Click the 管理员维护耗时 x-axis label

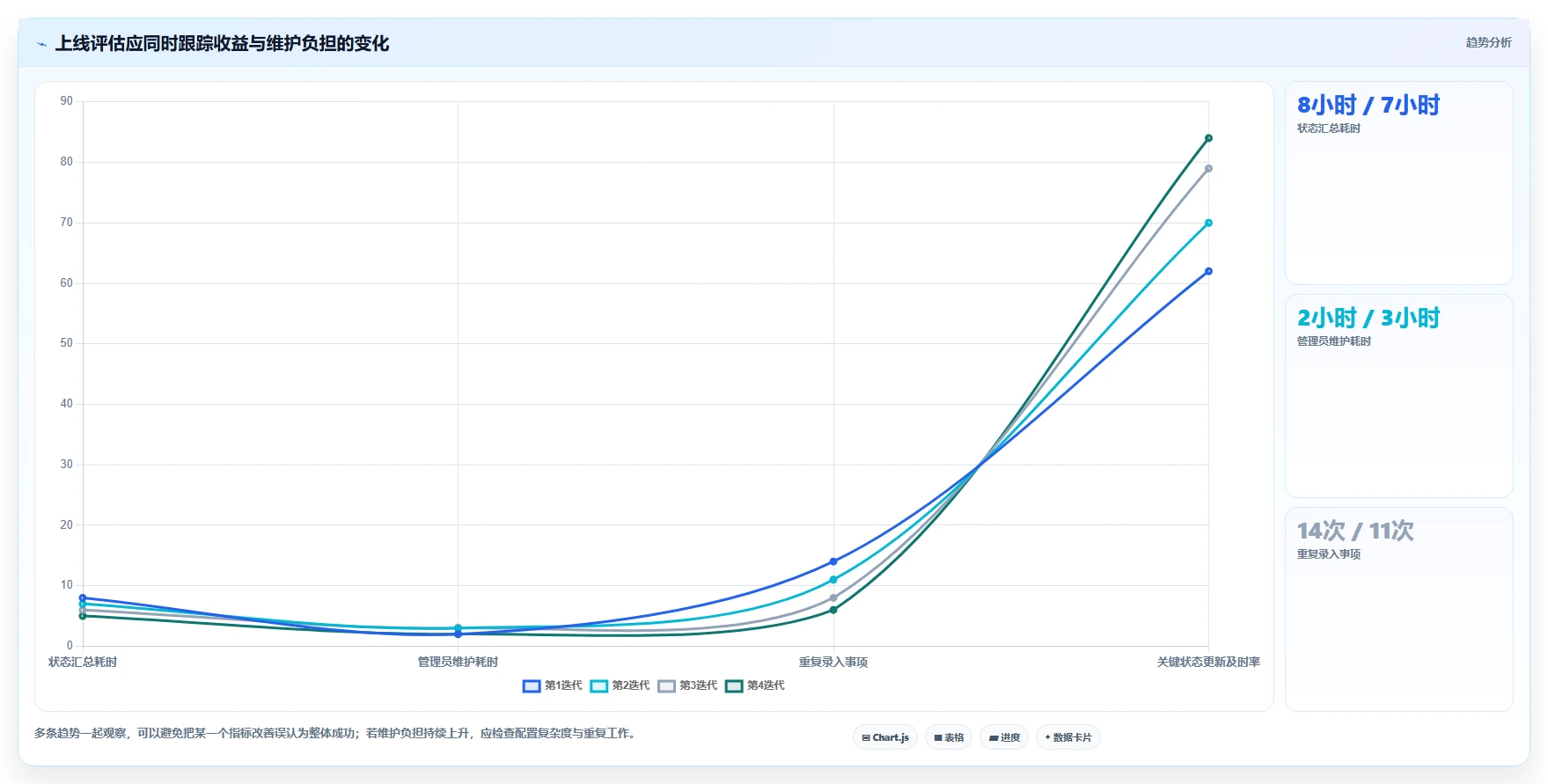point(458,662)
